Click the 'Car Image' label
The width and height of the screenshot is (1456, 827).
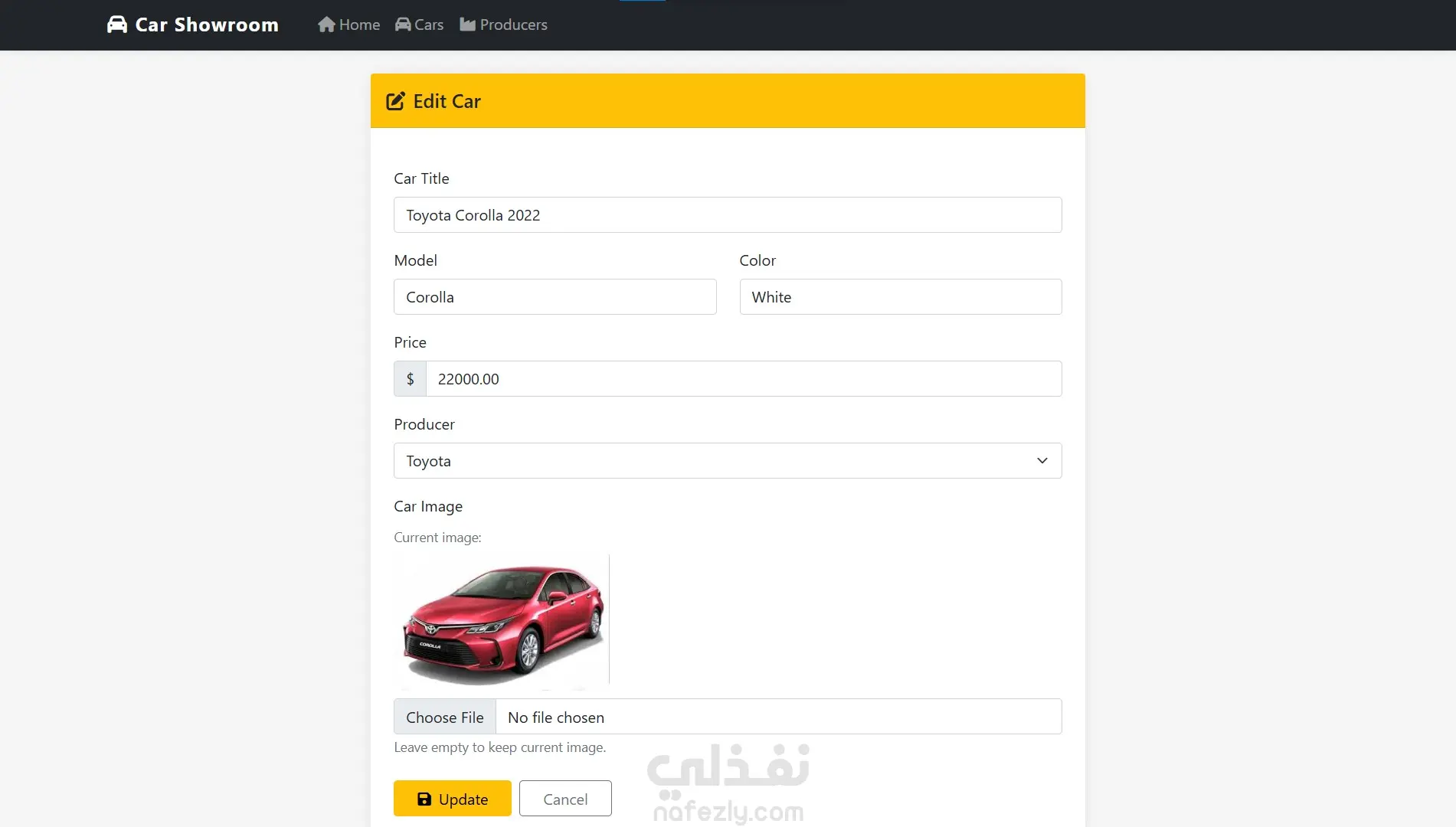[x=428, y=506]
